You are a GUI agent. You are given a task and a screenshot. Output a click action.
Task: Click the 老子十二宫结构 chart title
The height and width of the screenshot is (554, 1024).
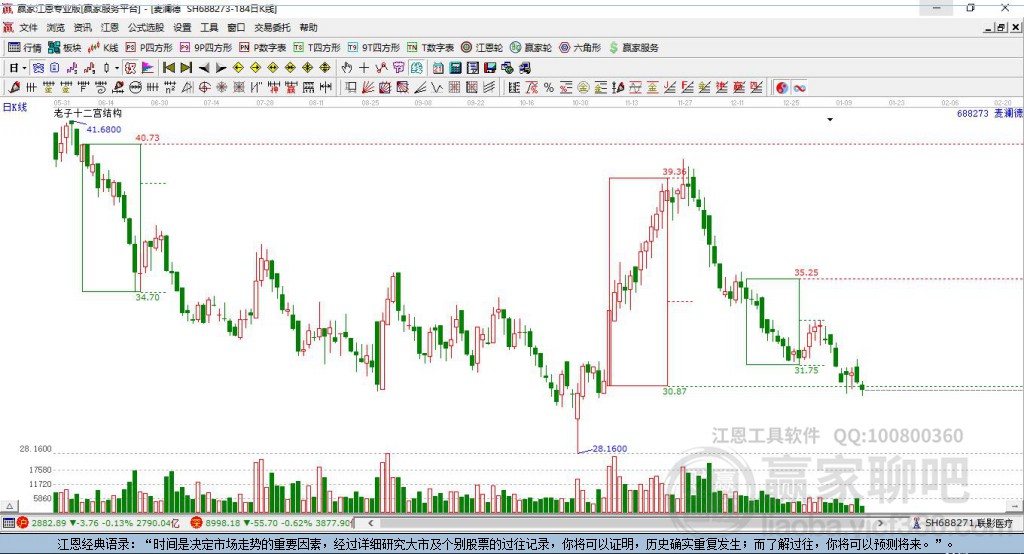click(88, 113)
